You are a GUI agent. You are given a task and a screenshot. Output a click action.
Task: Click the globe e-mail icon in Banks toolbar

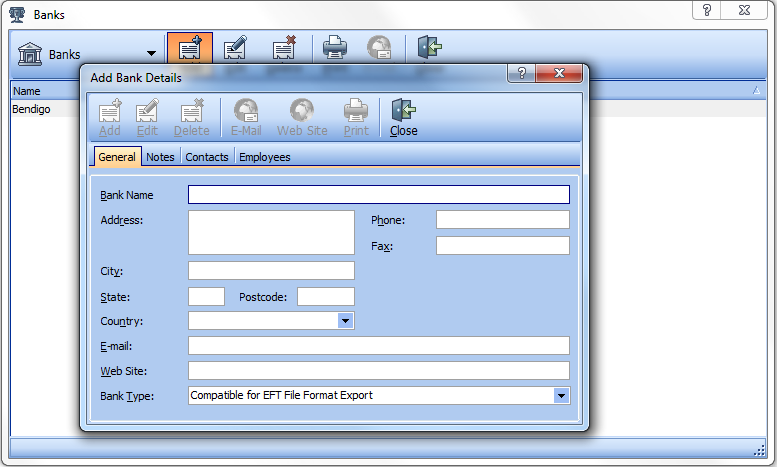(379, 48)
